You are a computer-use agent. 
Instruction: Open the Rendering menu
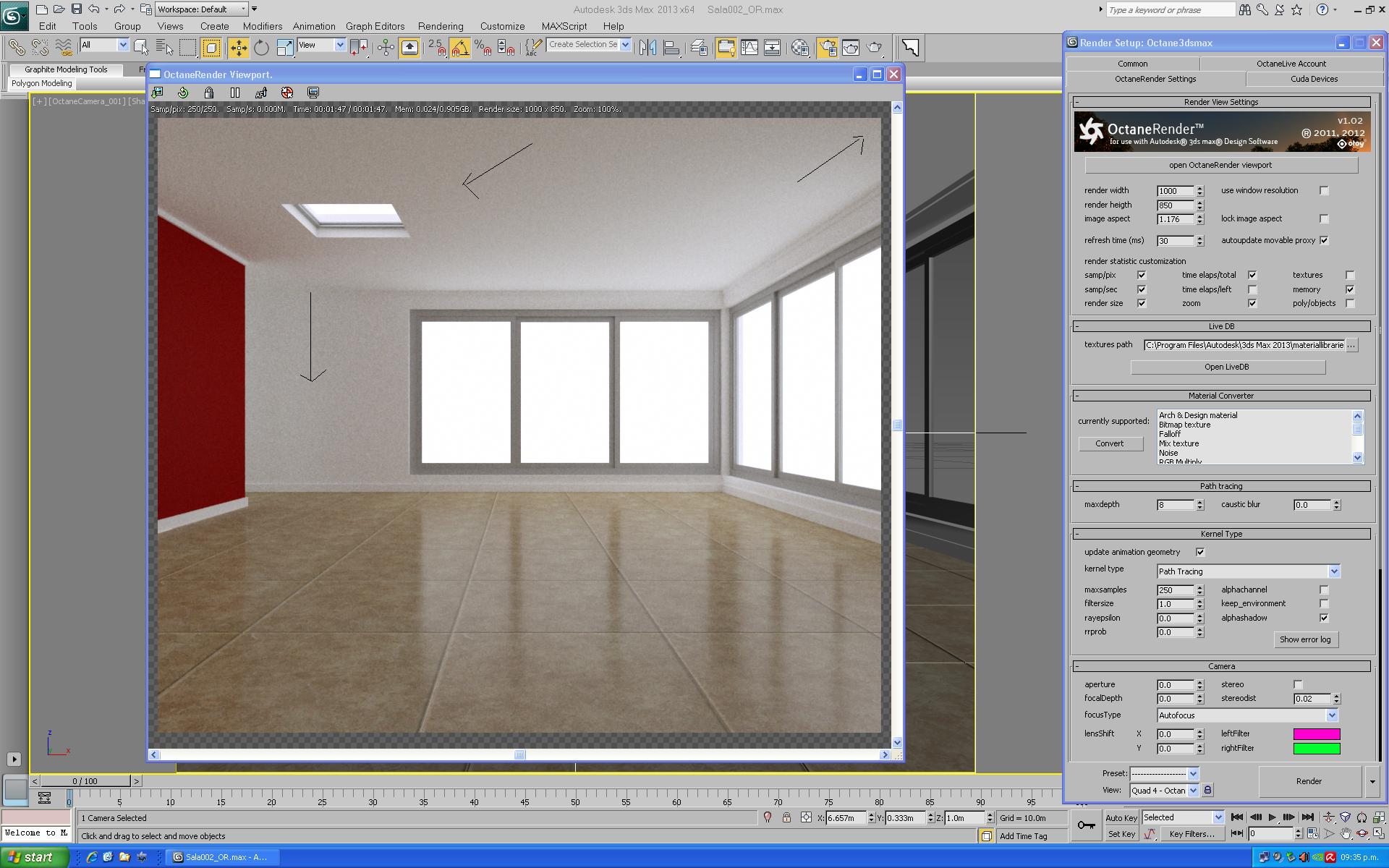(440, 26)
